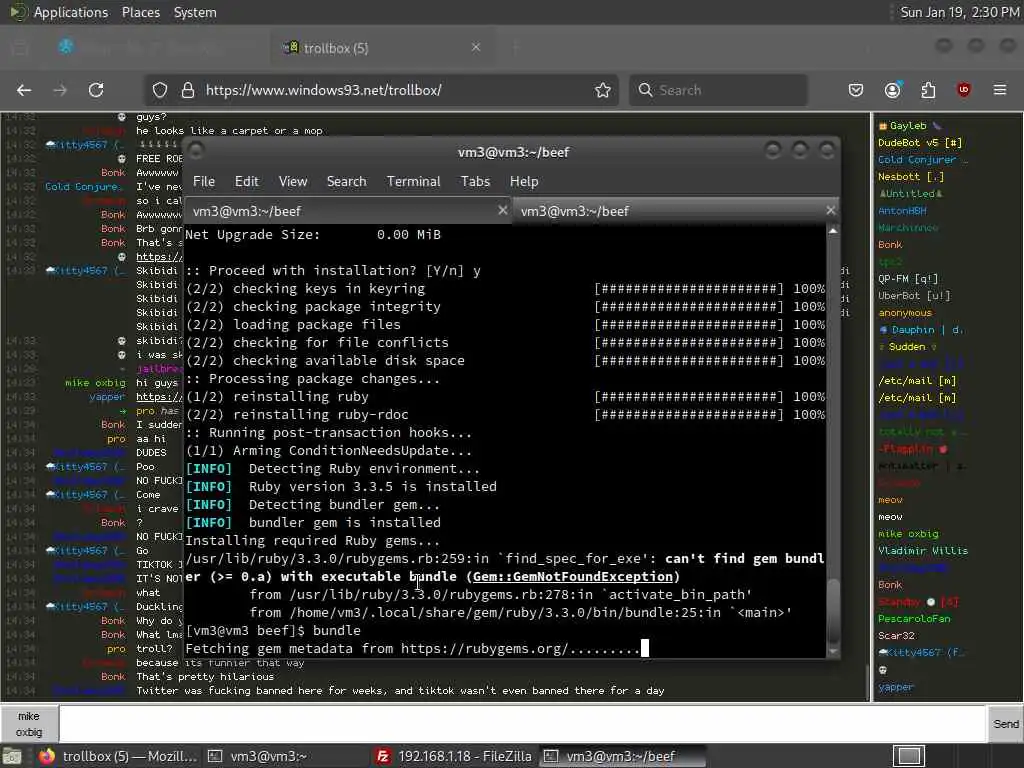Open the Applications menu
Viewport: 1024px width, 768px height.
(71, 12)
